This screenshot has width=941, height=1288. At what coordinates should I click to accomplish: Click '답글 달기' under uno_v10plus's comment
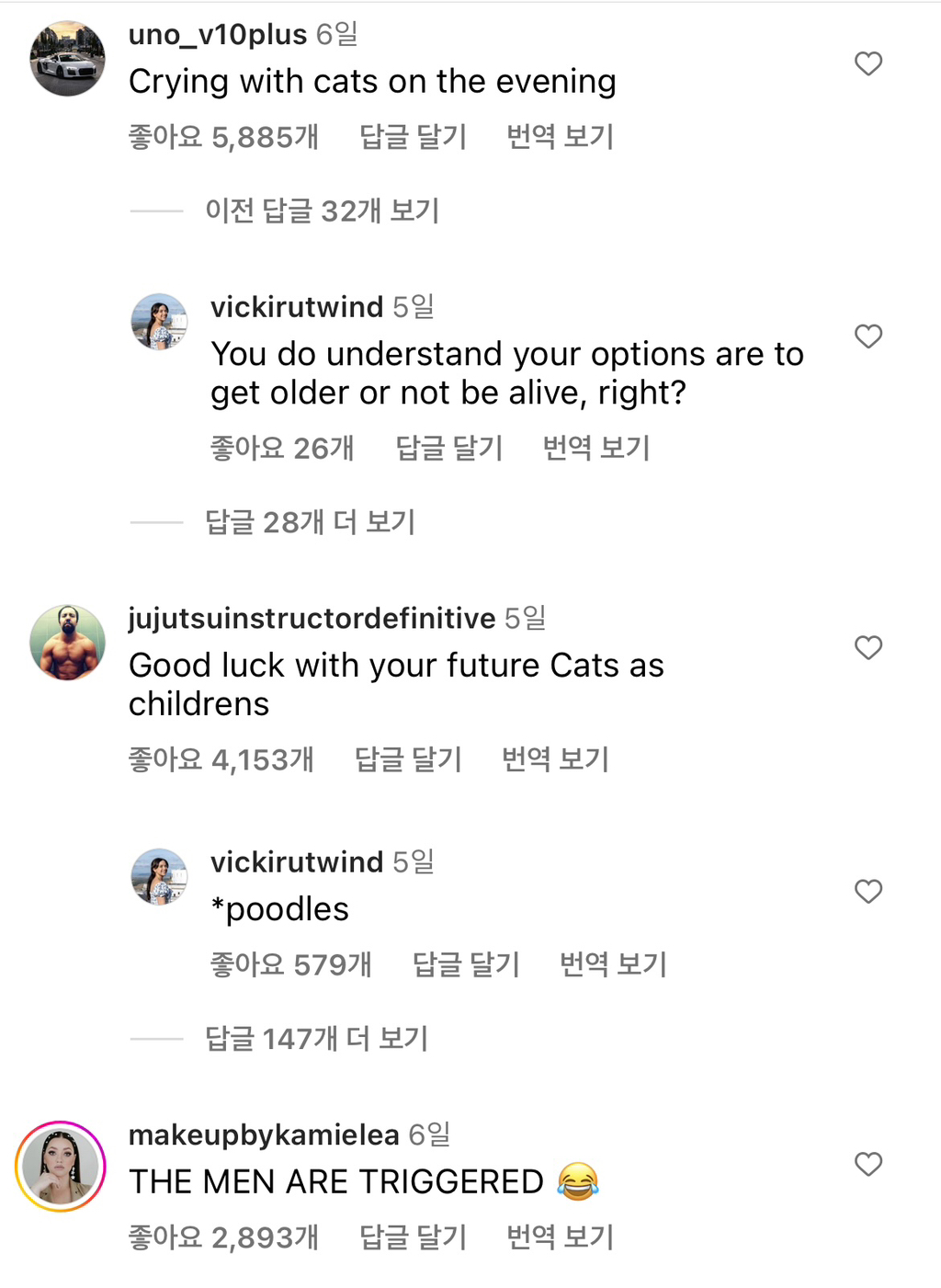(x=413, y=137)
